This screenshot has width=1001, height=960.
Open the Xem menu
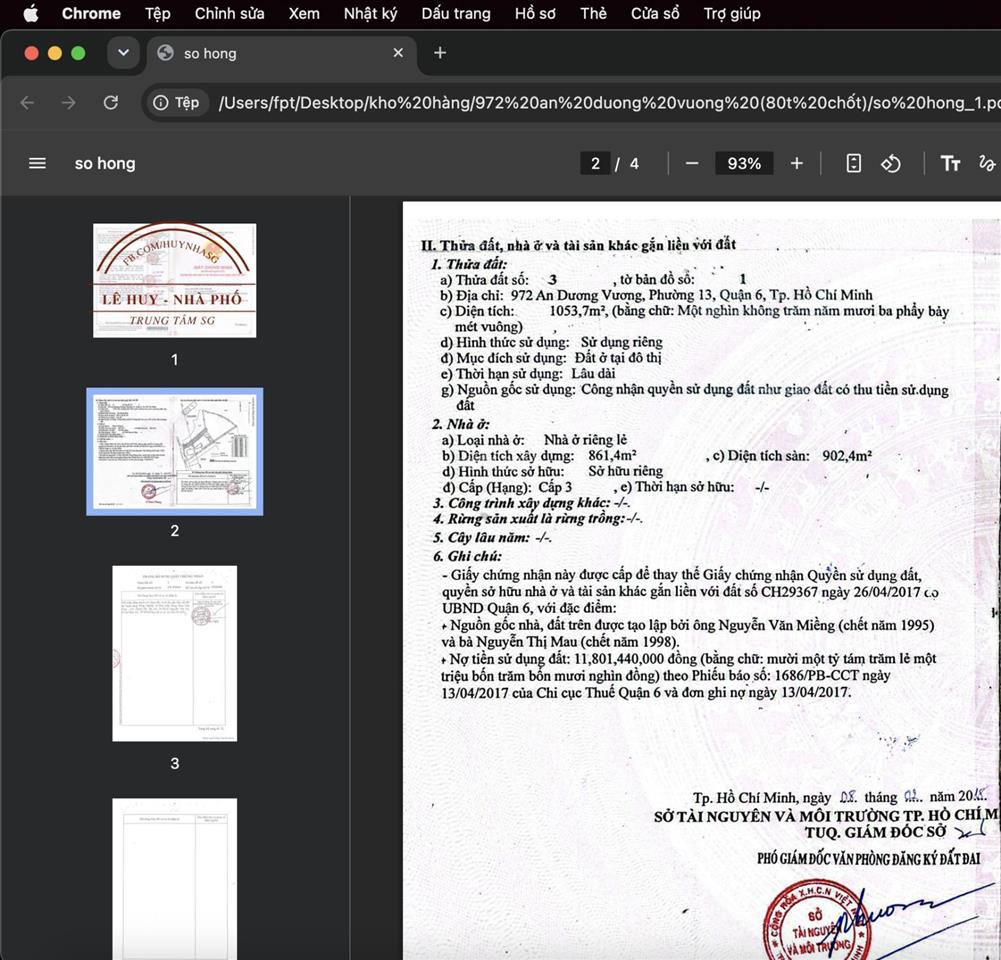coord(304,13)
